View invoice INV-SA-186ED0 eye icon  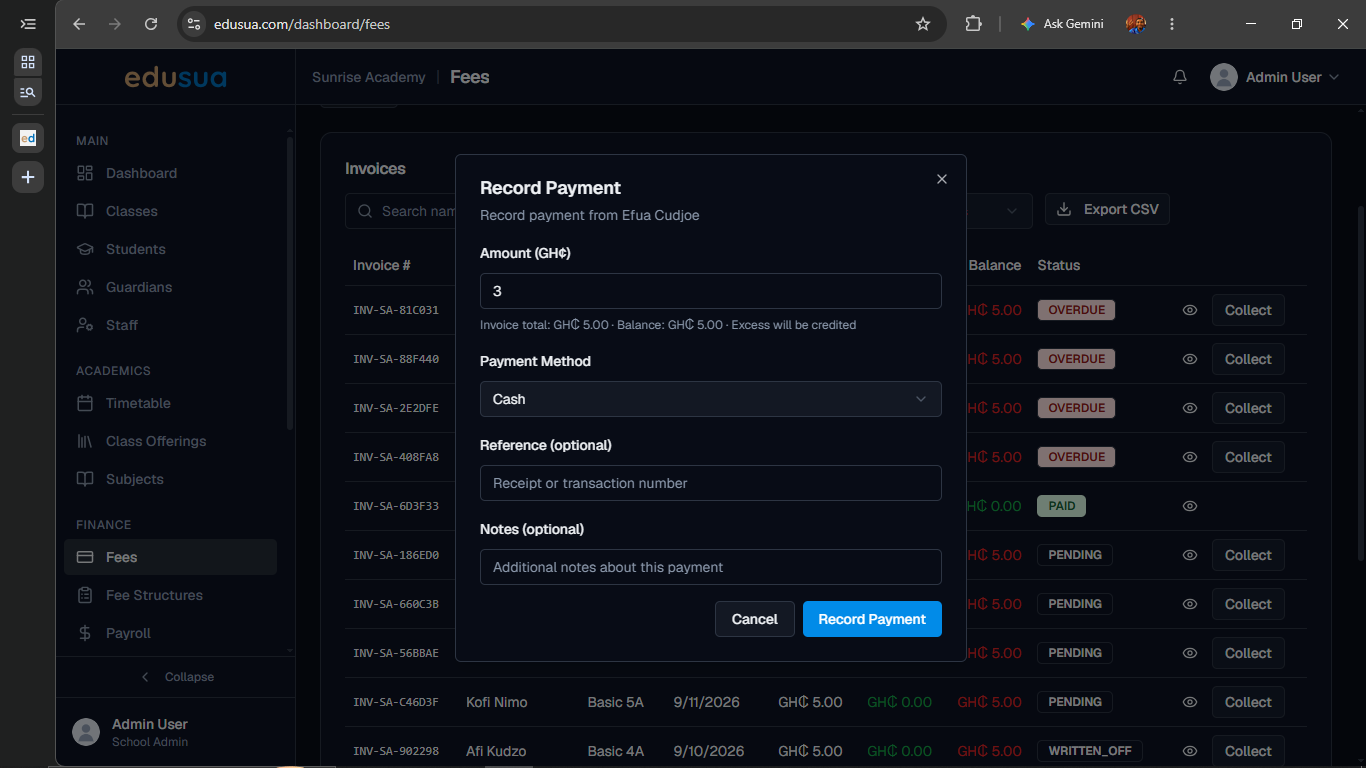click(1190, 555)
